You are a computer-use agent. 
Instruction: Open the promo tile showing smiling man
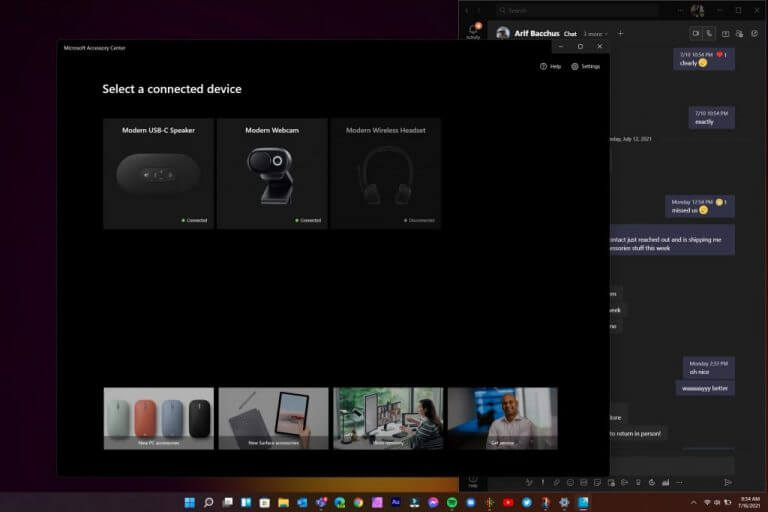[x=503, y=418]
